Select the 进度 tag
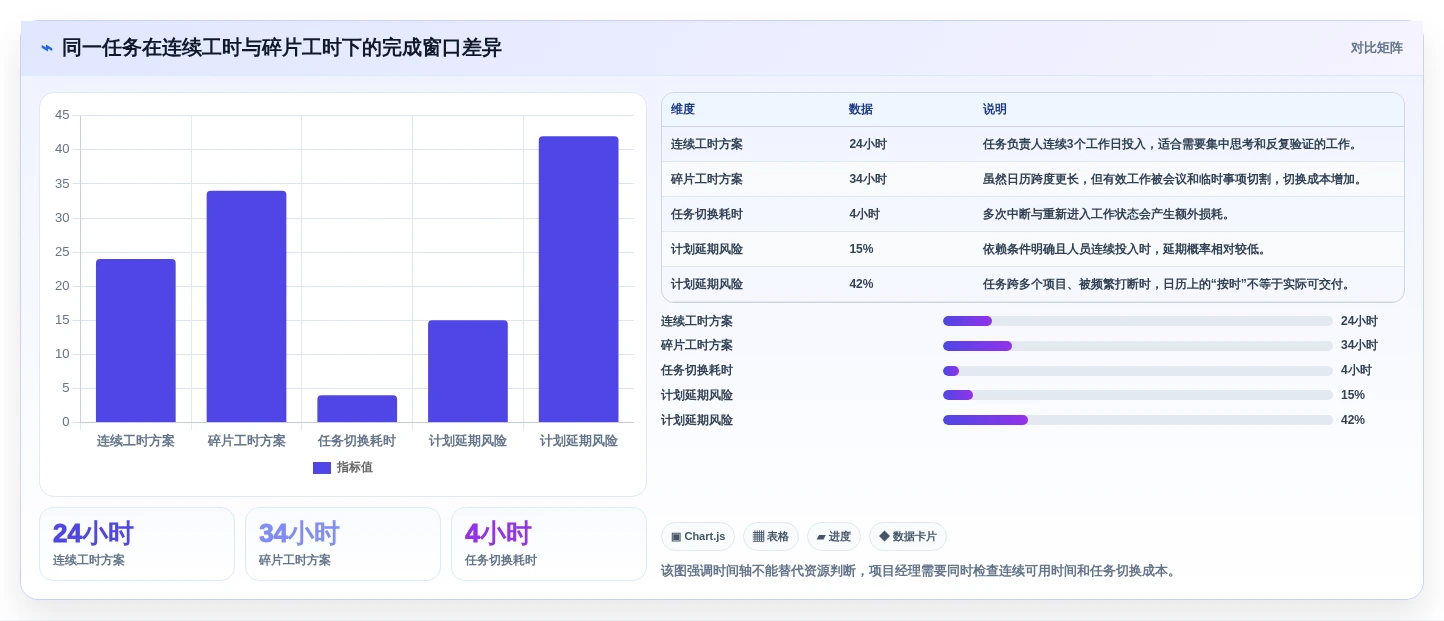 click(834, 537)
